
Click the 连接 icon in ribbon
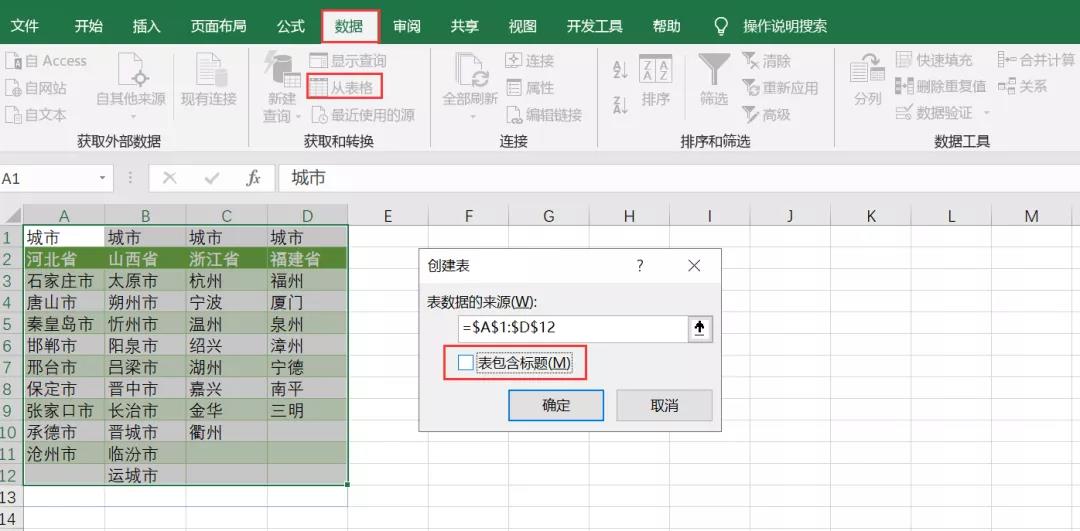[x=514, y=61]
